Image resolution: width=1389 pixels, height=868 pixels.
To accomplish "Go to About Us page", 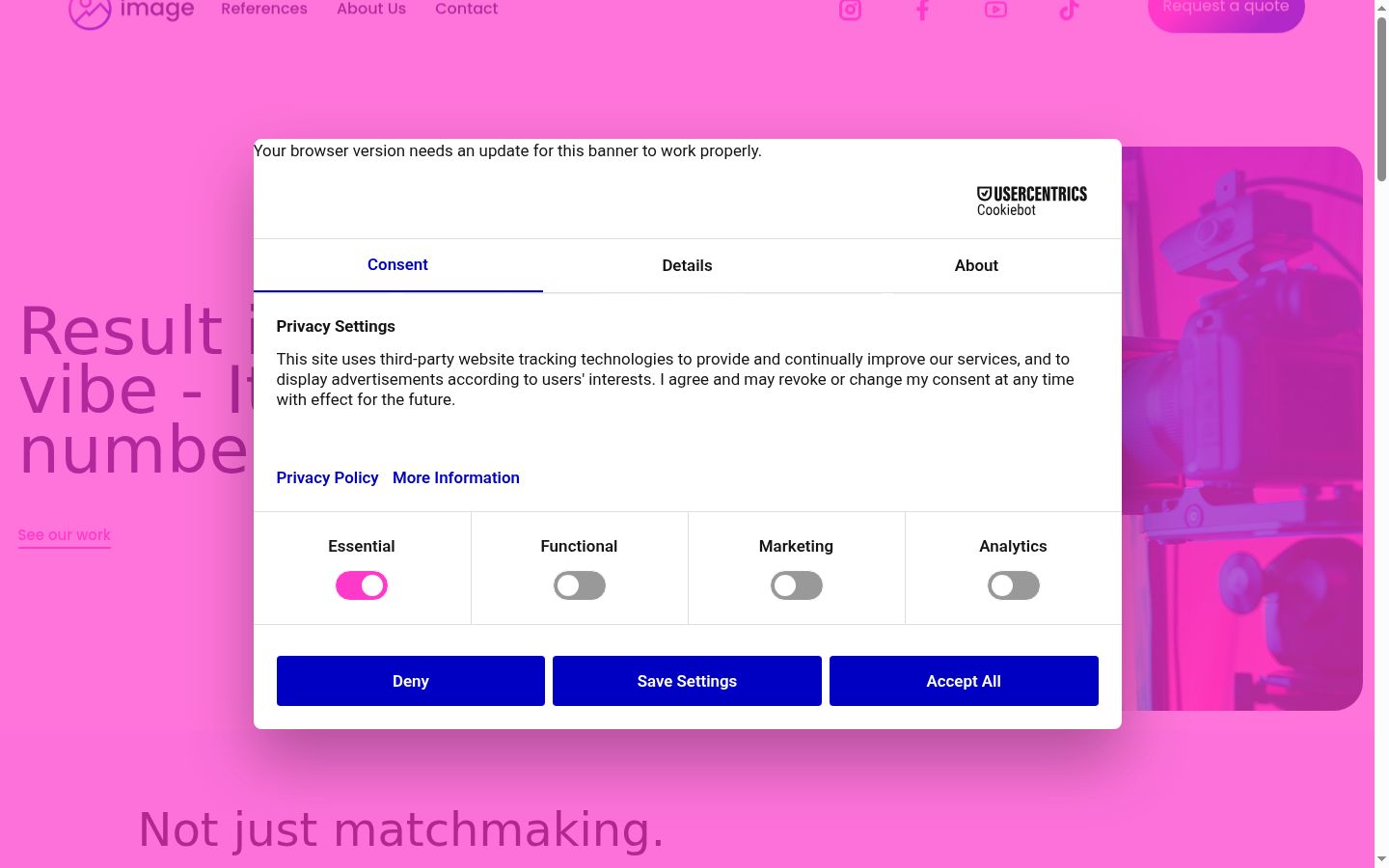I will click(371, 9).
